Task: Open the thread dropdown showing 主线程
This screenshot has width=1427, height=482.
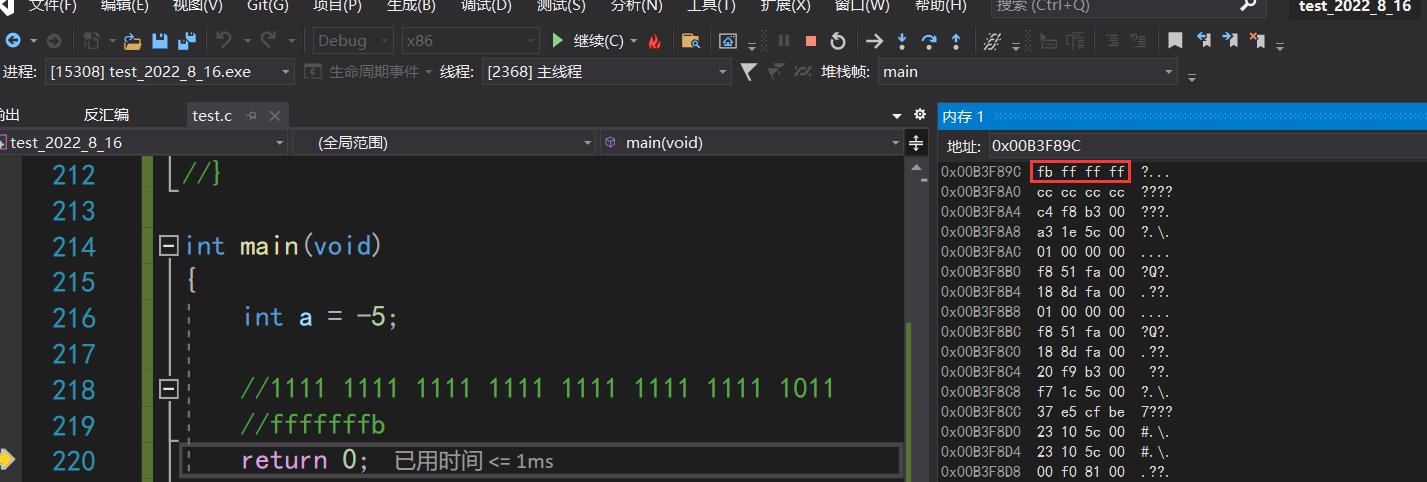Action: [x=607, y=72]
